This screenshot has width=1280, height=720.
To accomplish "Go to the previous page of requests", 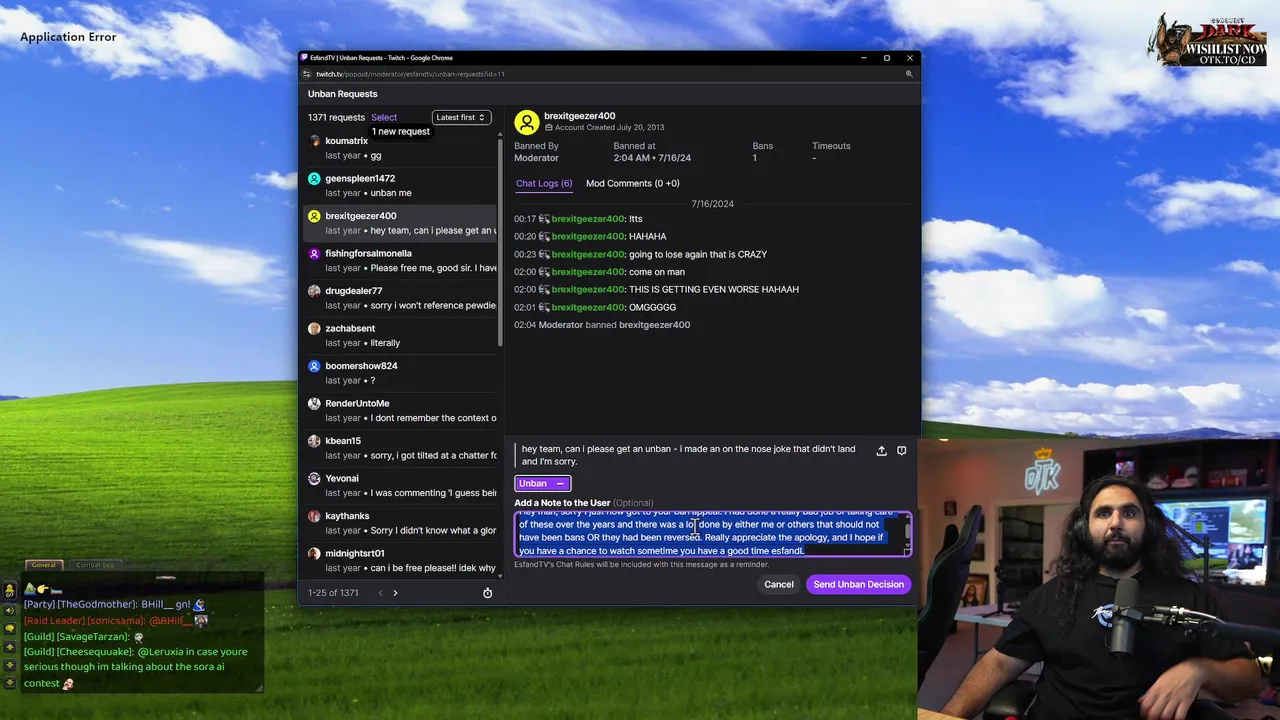I will 380,593.
